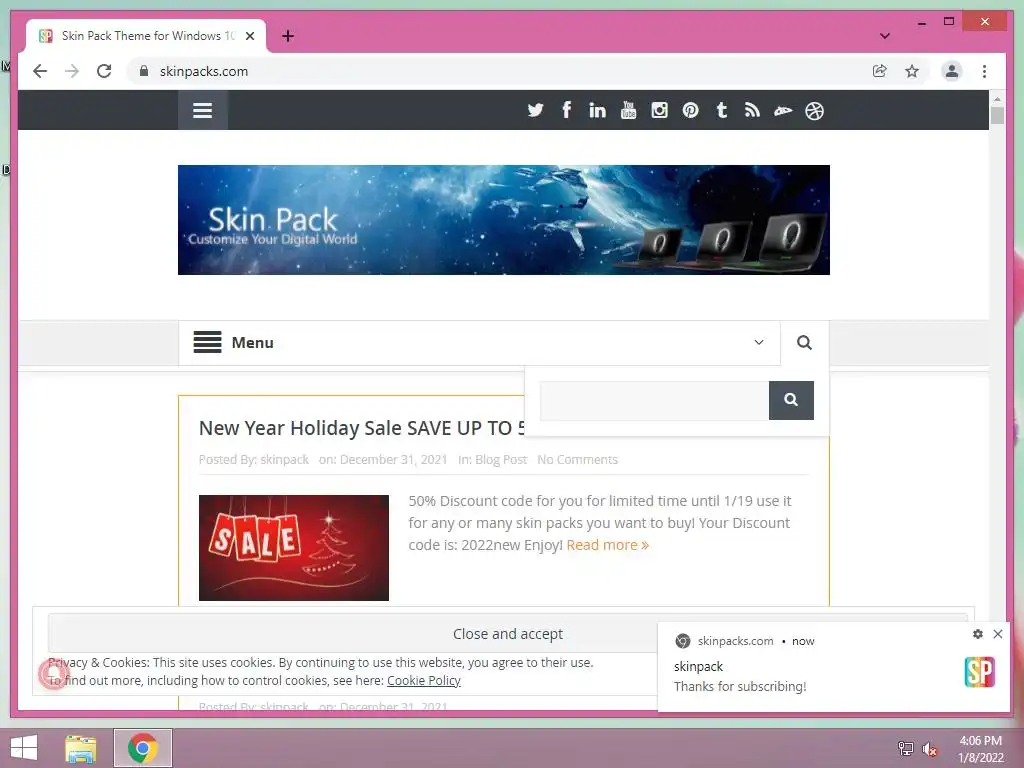Image resolution: width=1024 pixels, height=768 pixels.
Task: Open the No Comments link
Action: tap(577, 460)
